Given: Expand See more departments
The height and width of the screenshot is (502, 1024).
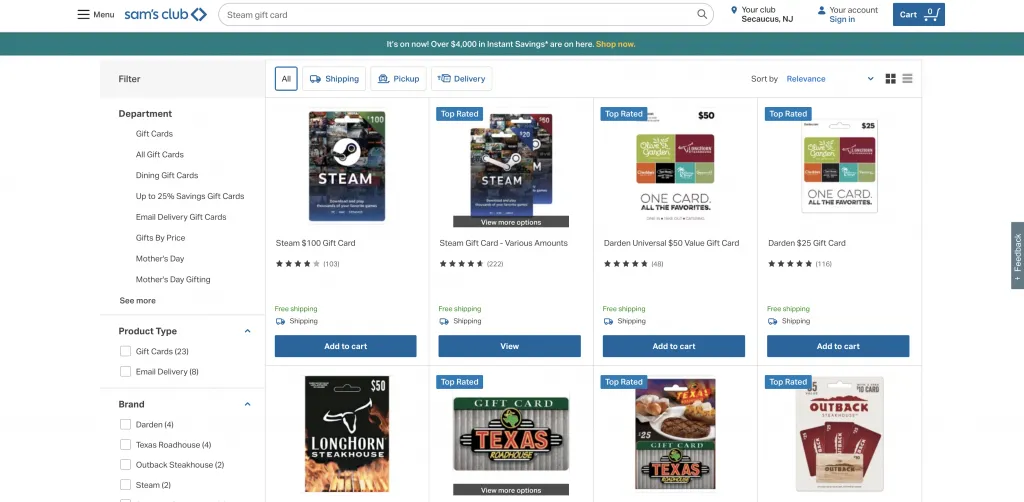Looking at the screenshot, I should tap(137, 301).
